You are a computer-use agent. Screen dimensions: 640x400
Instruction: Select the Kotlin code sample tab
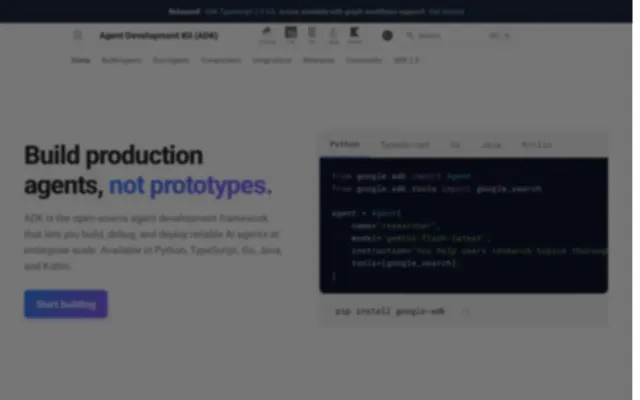point(536,144)
